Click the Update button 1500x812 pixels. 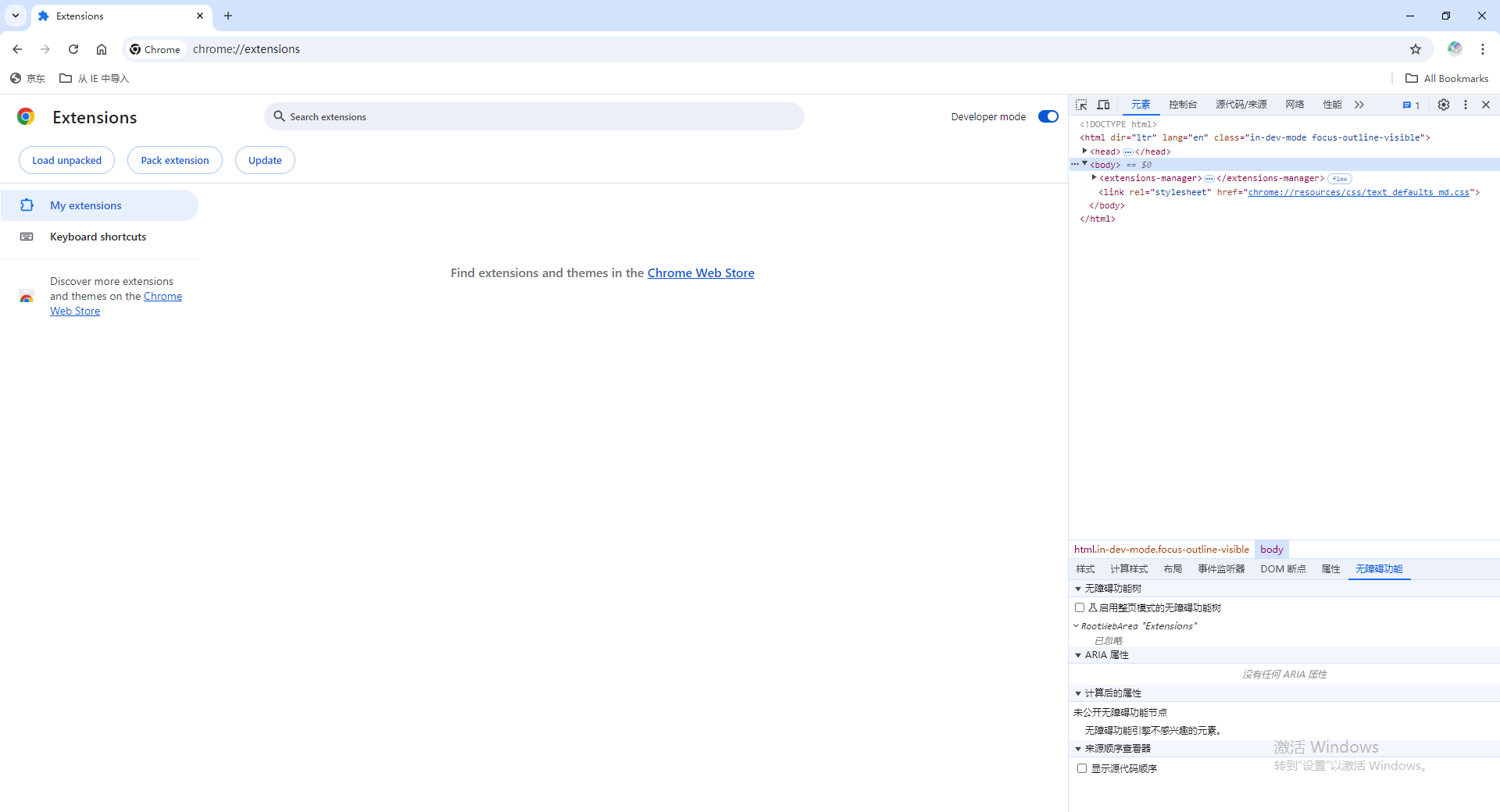click(265, 160)
